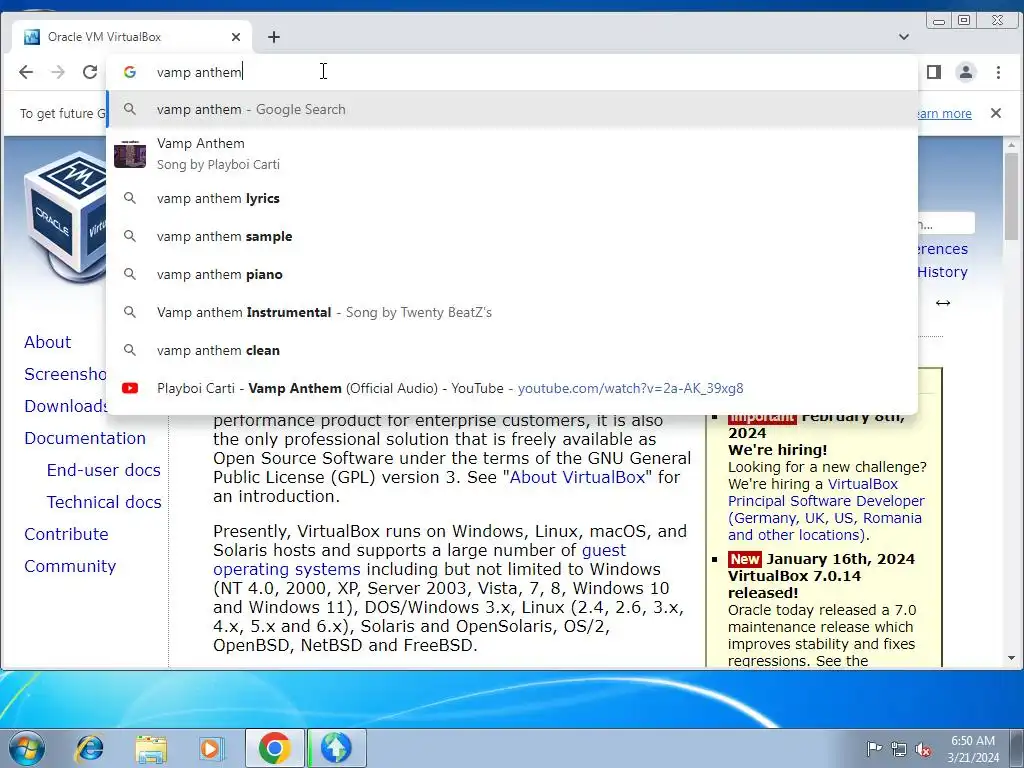
Task: Select 'Vamp anthem Instrumental' suggestion
Action: tap(512, 312)
